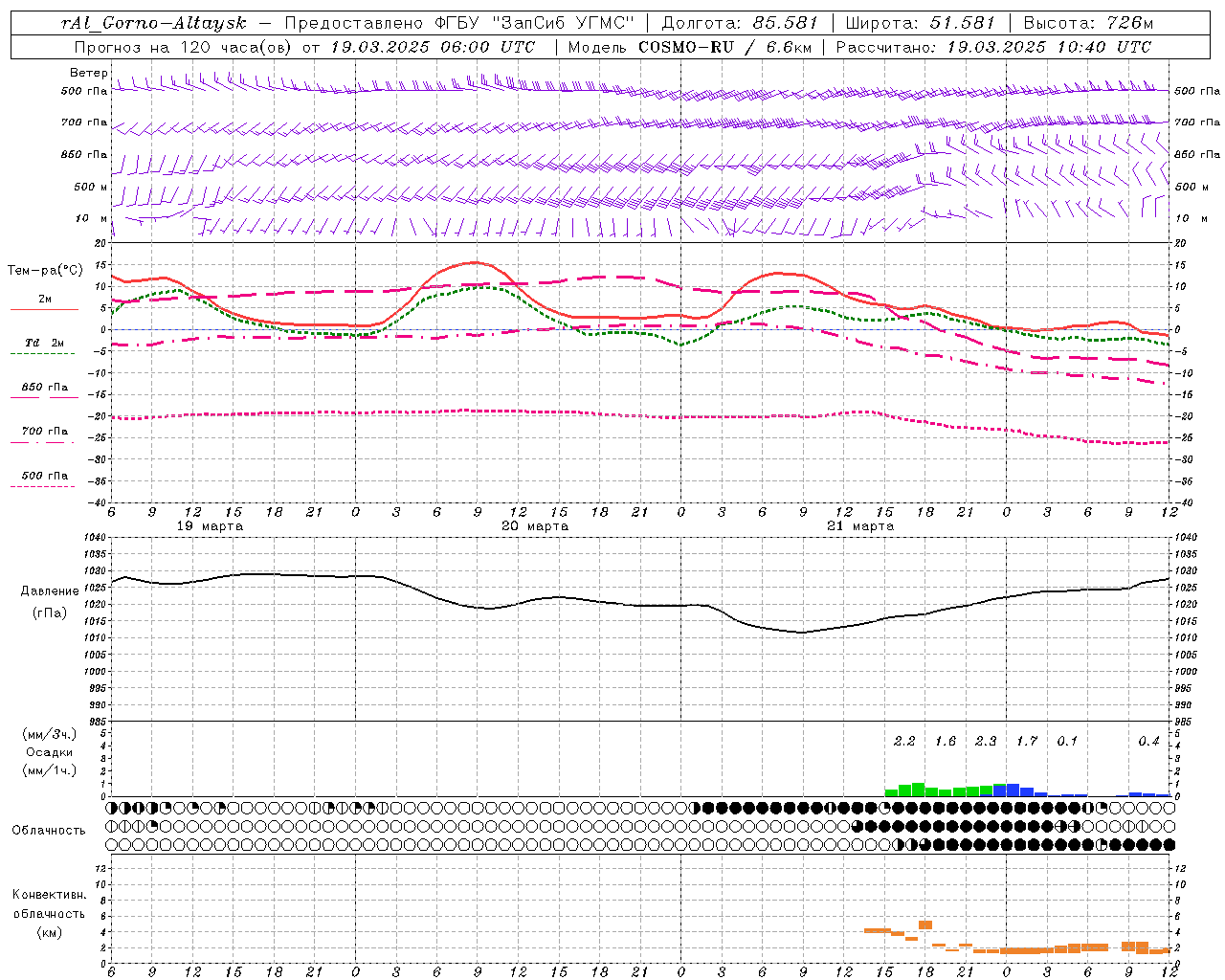The image size is (1225, 980).
Task: Click the (мм/3ч.) precipitation unit label
Action: pos(49,734)
